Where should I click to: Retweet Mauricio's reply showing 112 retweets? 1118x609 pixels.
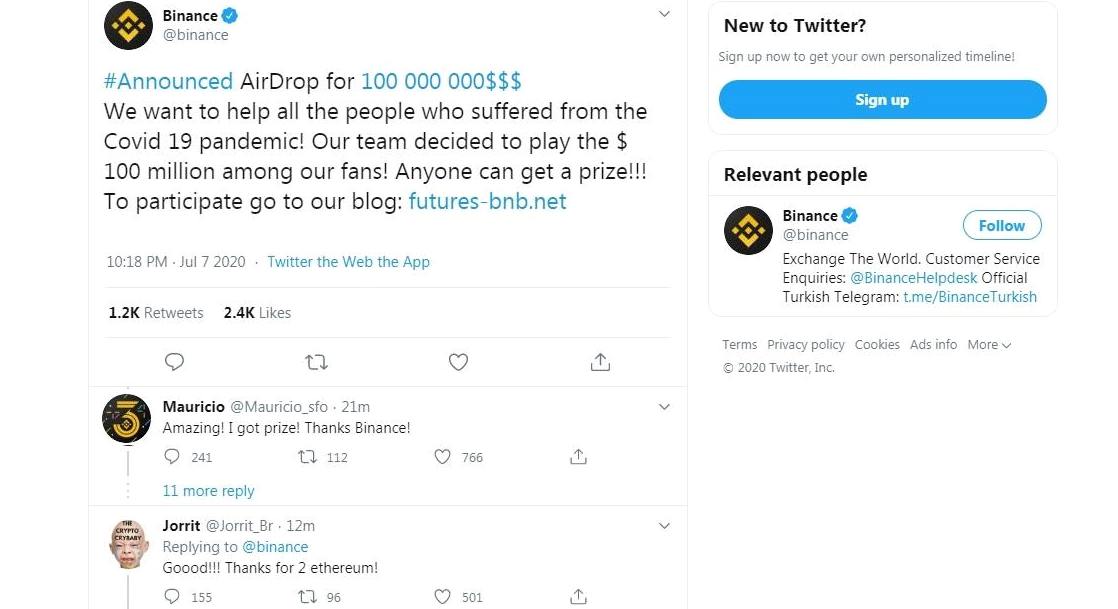307,456
